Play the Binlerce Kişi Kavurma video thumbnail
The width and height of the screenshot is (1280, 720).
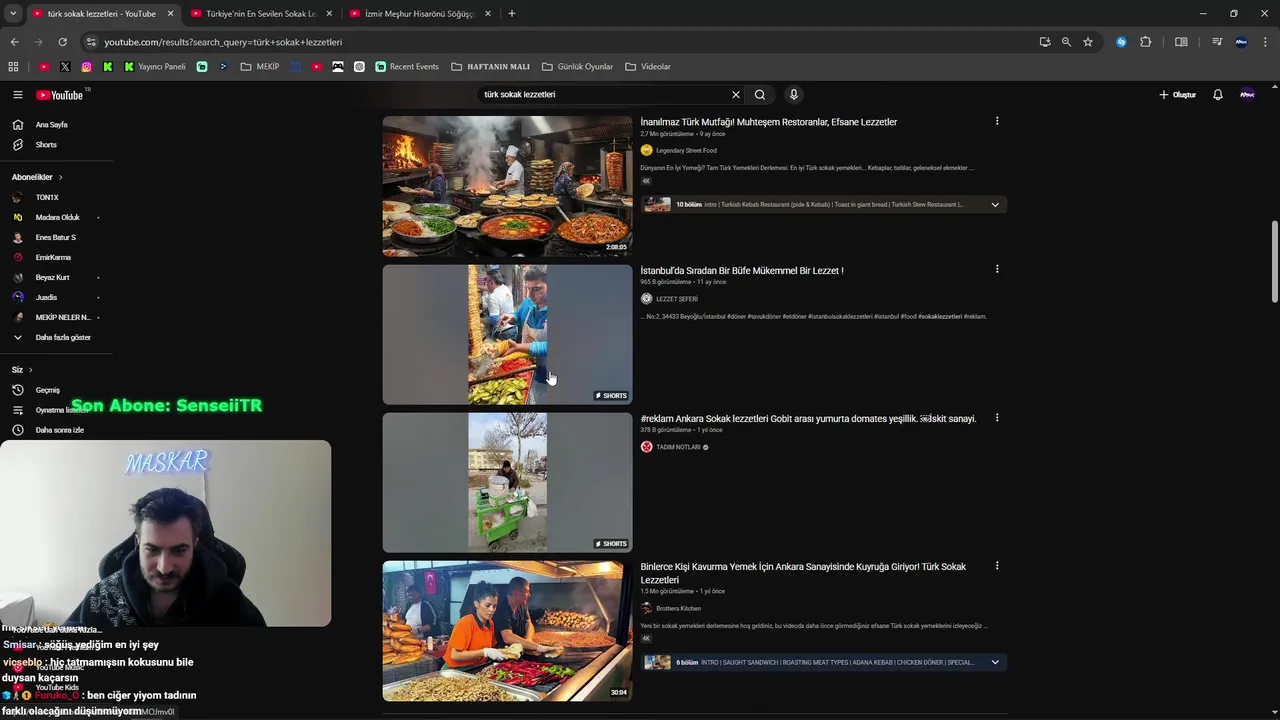pyautogui.click(x=507, y=631)
